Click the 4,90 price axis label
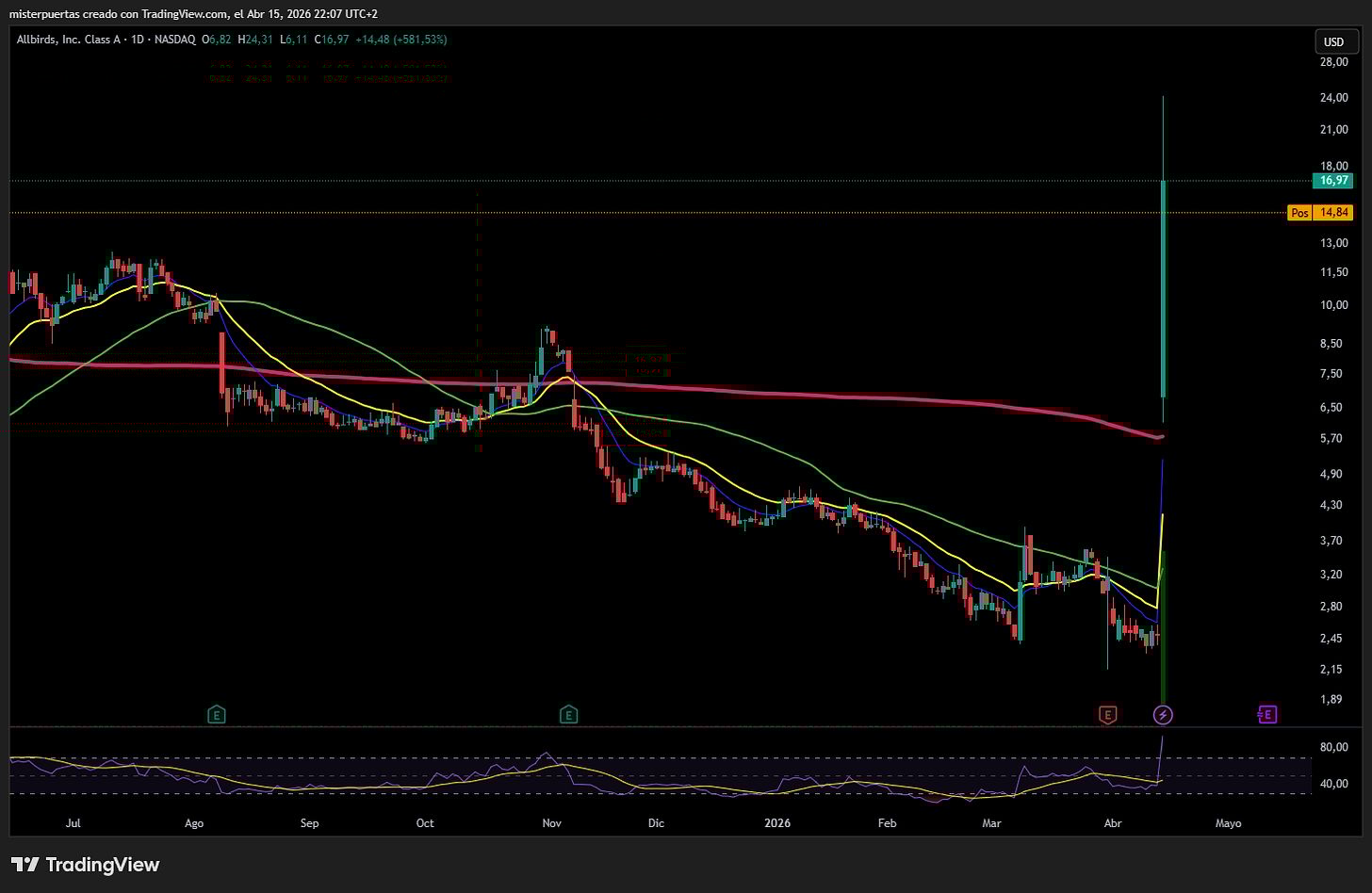 1331,474
